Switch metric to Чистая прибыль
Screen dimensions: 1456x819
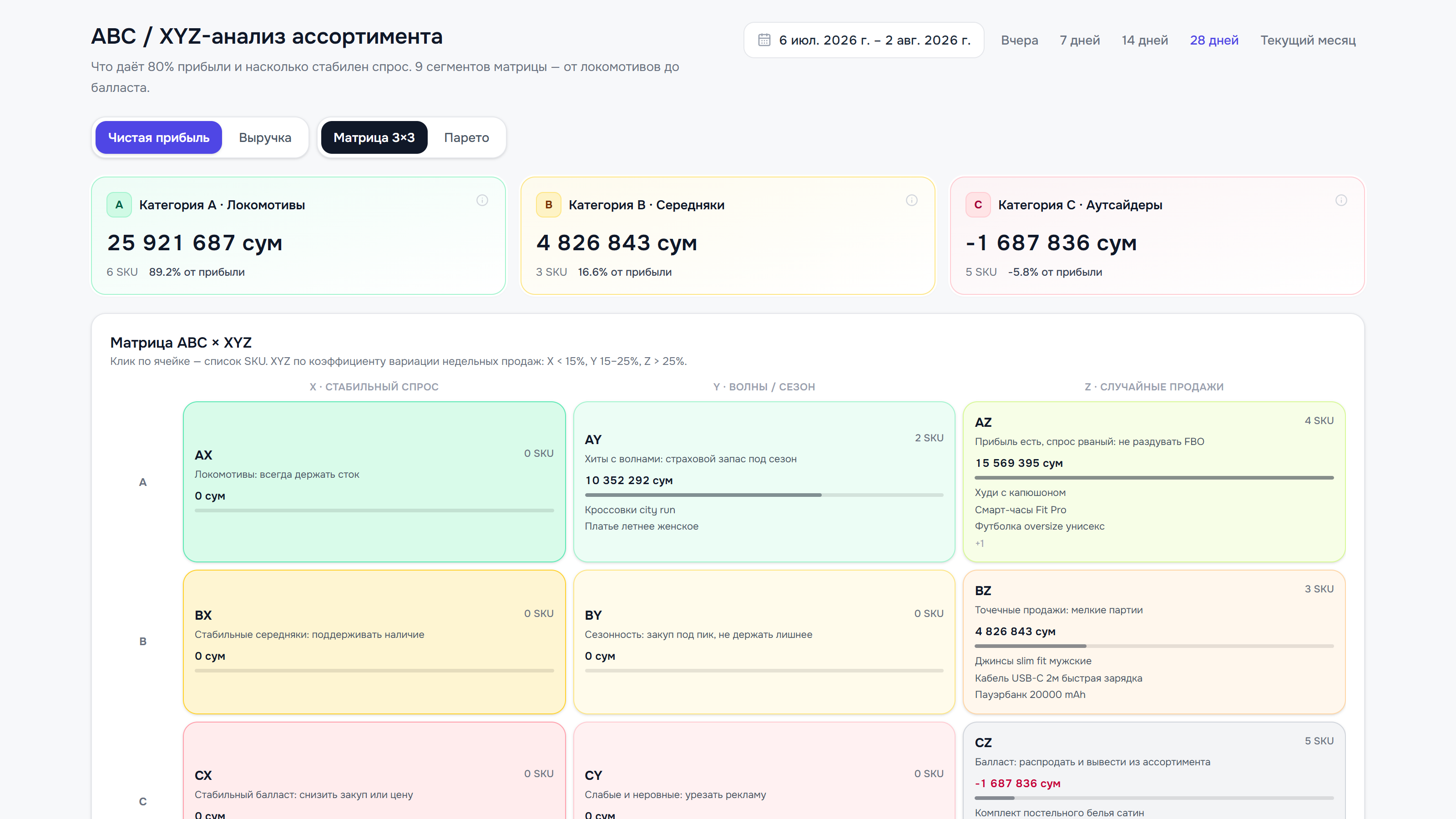[x=159, y=137]
